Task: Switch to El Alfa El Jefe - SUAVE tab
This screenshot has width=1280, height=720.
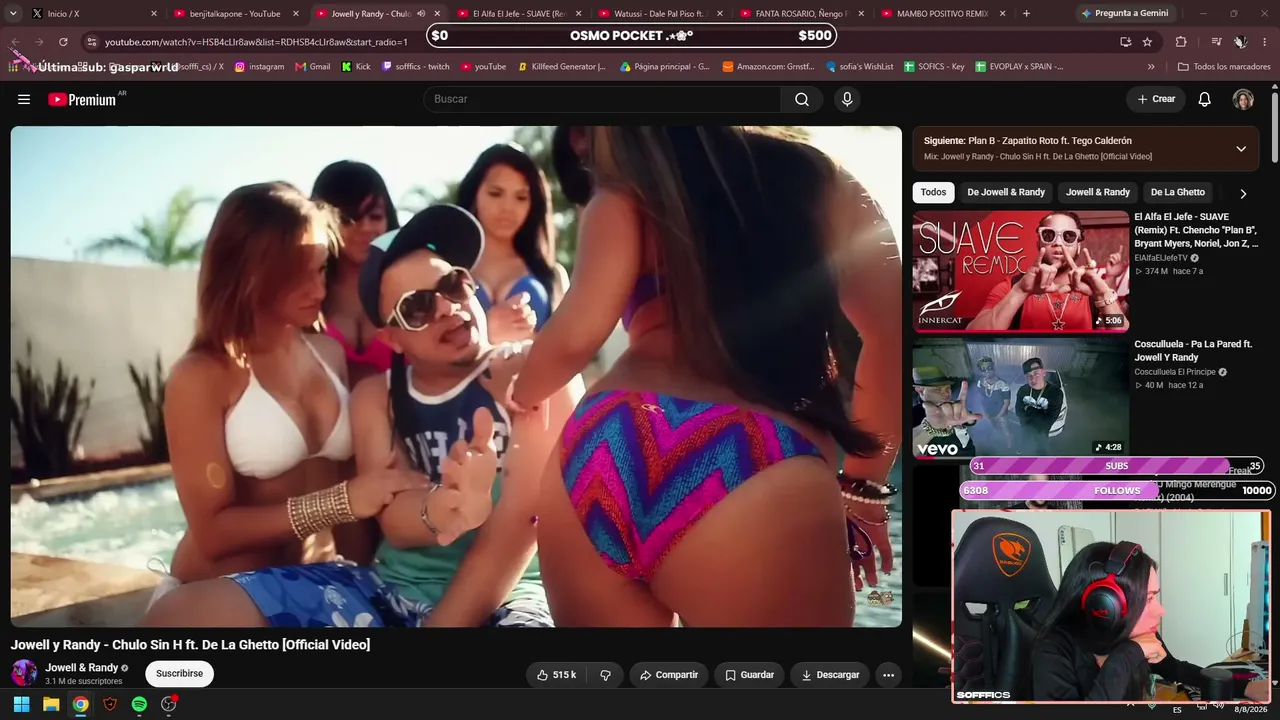Action: pos(521,14)
